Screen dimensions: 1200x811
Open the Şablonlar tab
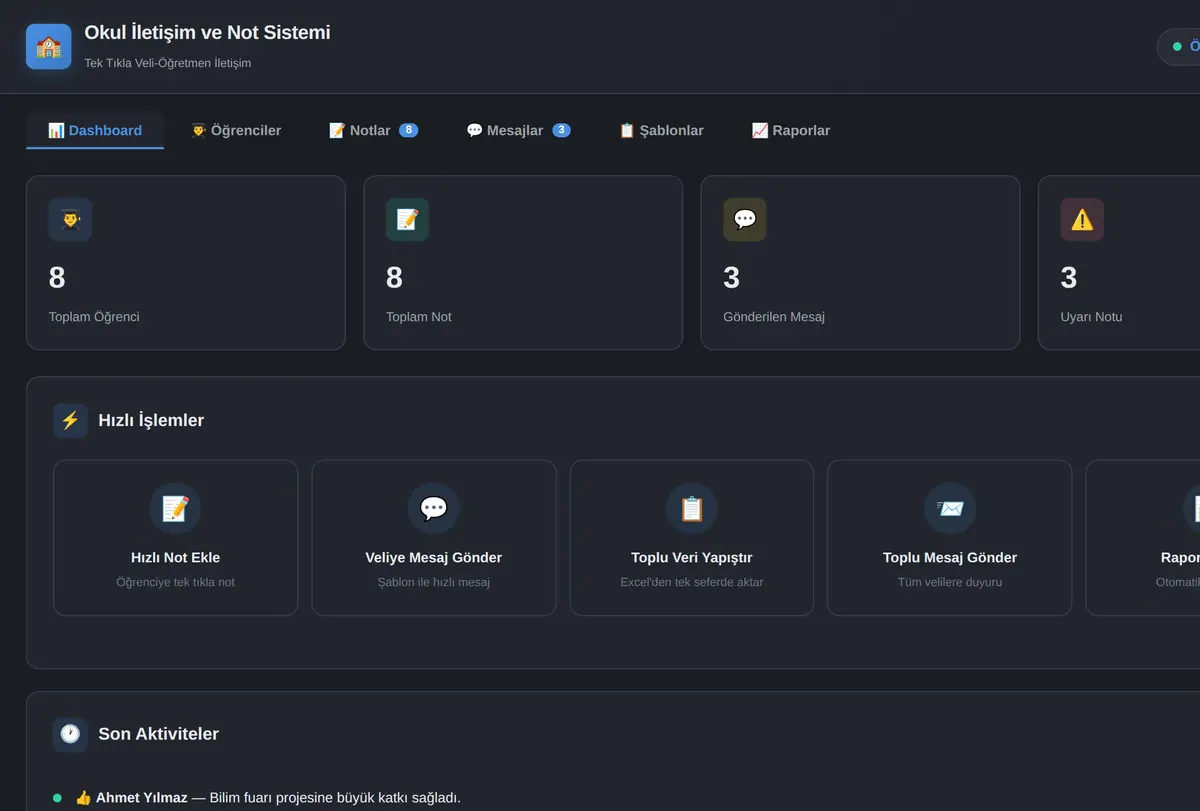pyautogui.click(x=661, y=130)
